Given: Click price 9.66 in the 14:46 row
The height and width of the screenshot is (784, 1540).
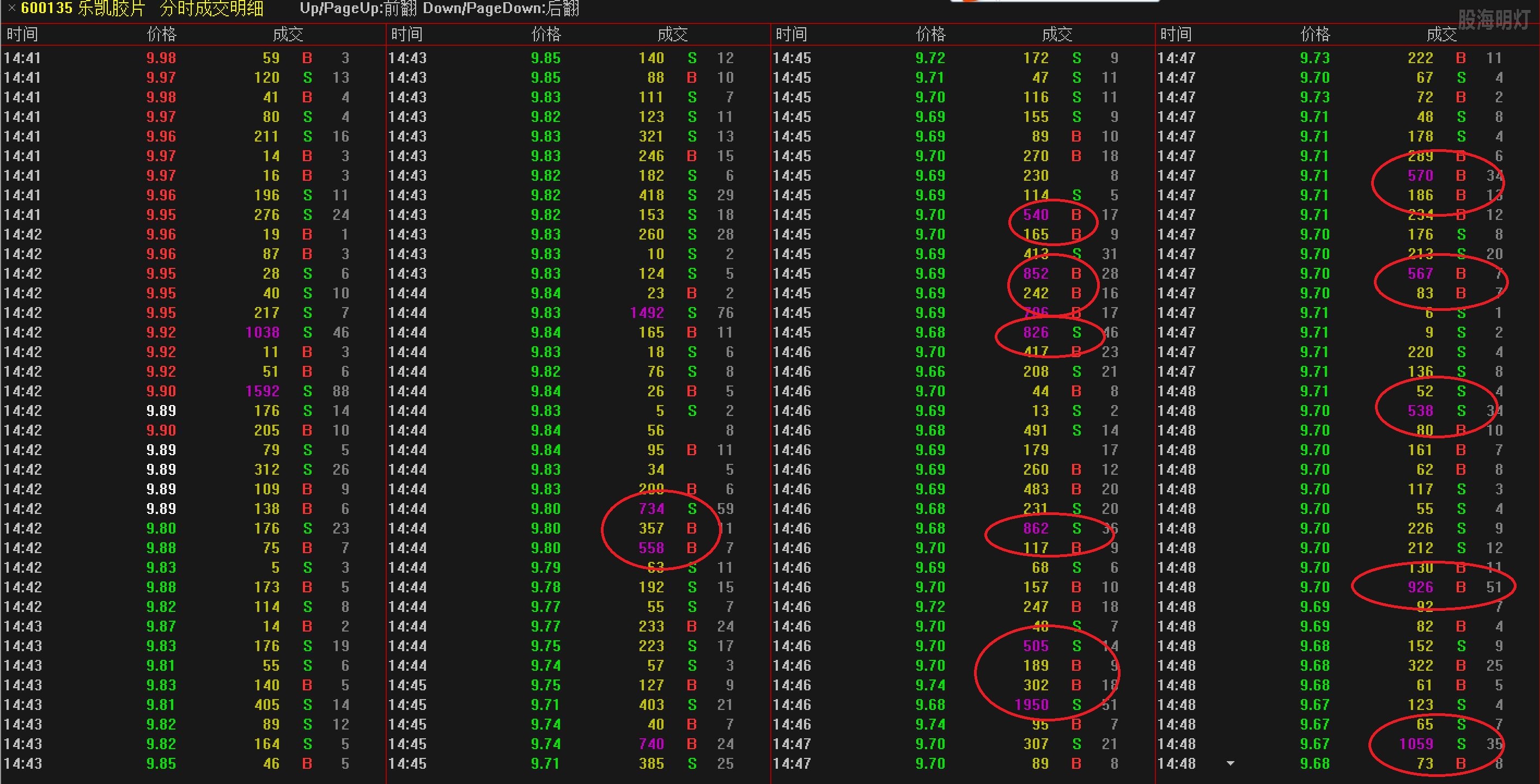Looking at the screenshot, I should click(930, 372).
